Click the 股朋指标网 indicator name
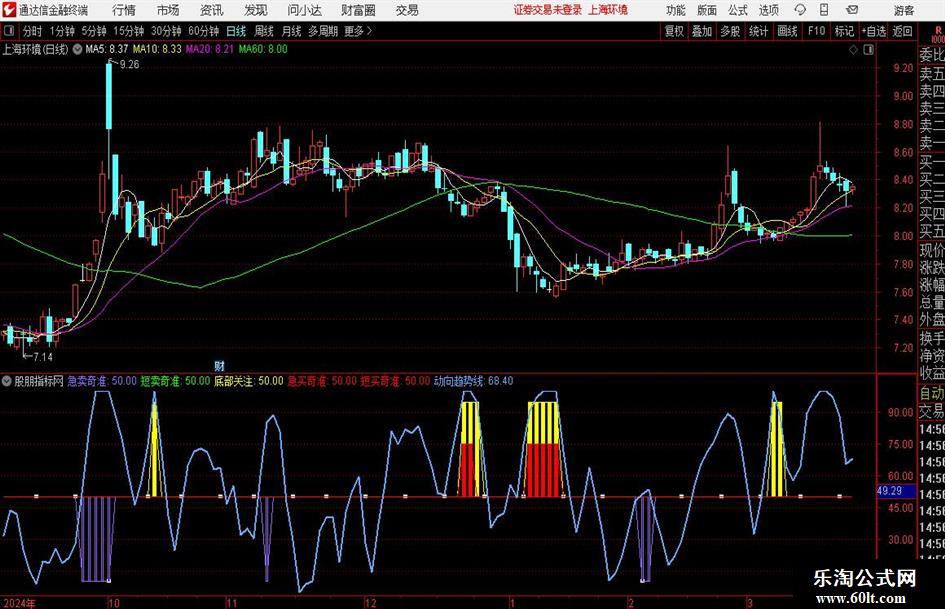945x609 pixels. (x=39, y=381)
